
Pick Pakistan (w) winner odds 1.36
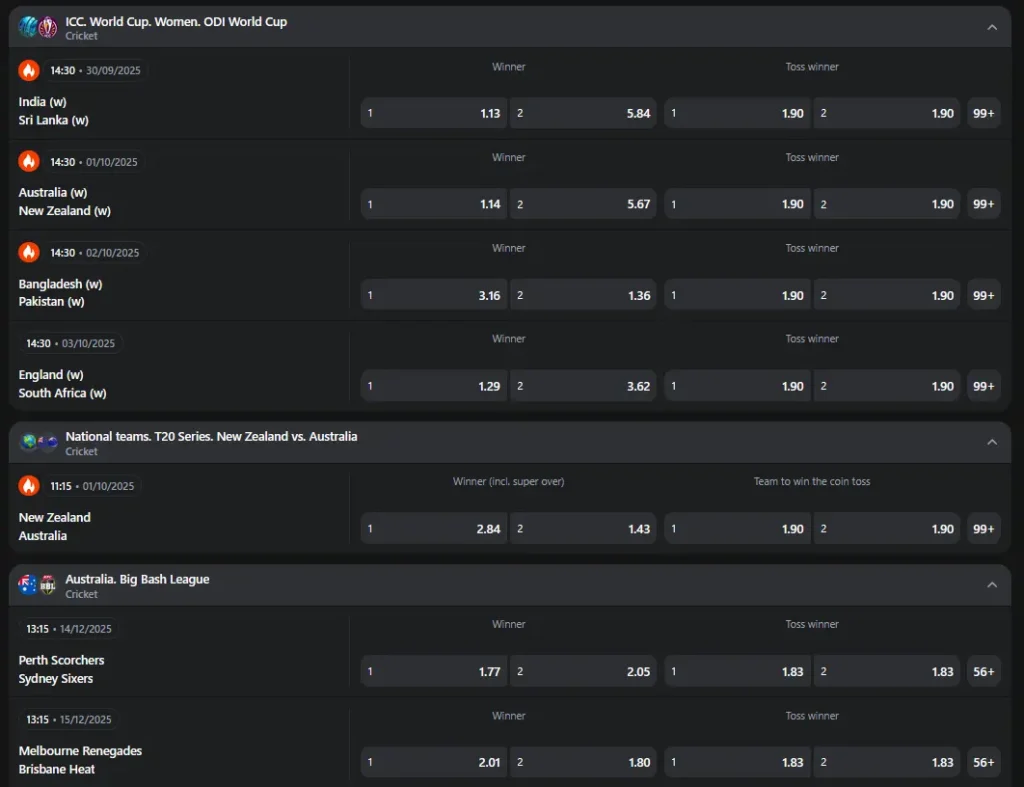[x=583, y=295]
